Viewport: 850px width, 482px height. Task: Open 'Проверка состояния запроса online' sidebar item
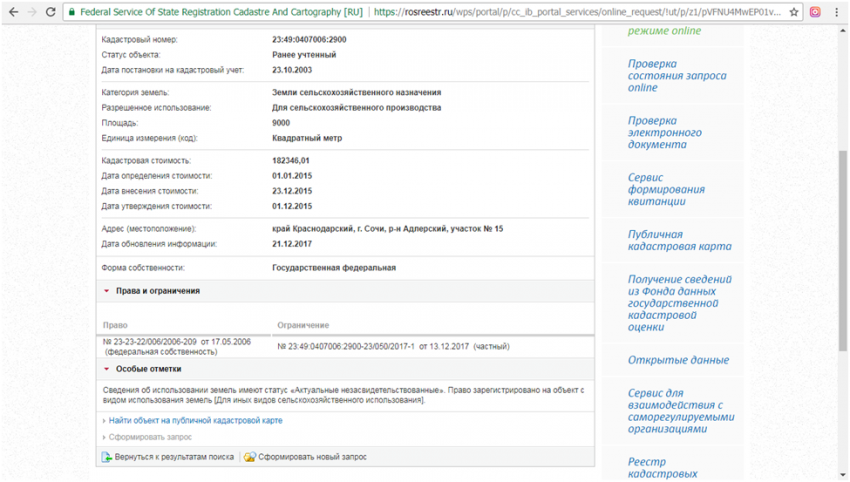pos(676,75)
